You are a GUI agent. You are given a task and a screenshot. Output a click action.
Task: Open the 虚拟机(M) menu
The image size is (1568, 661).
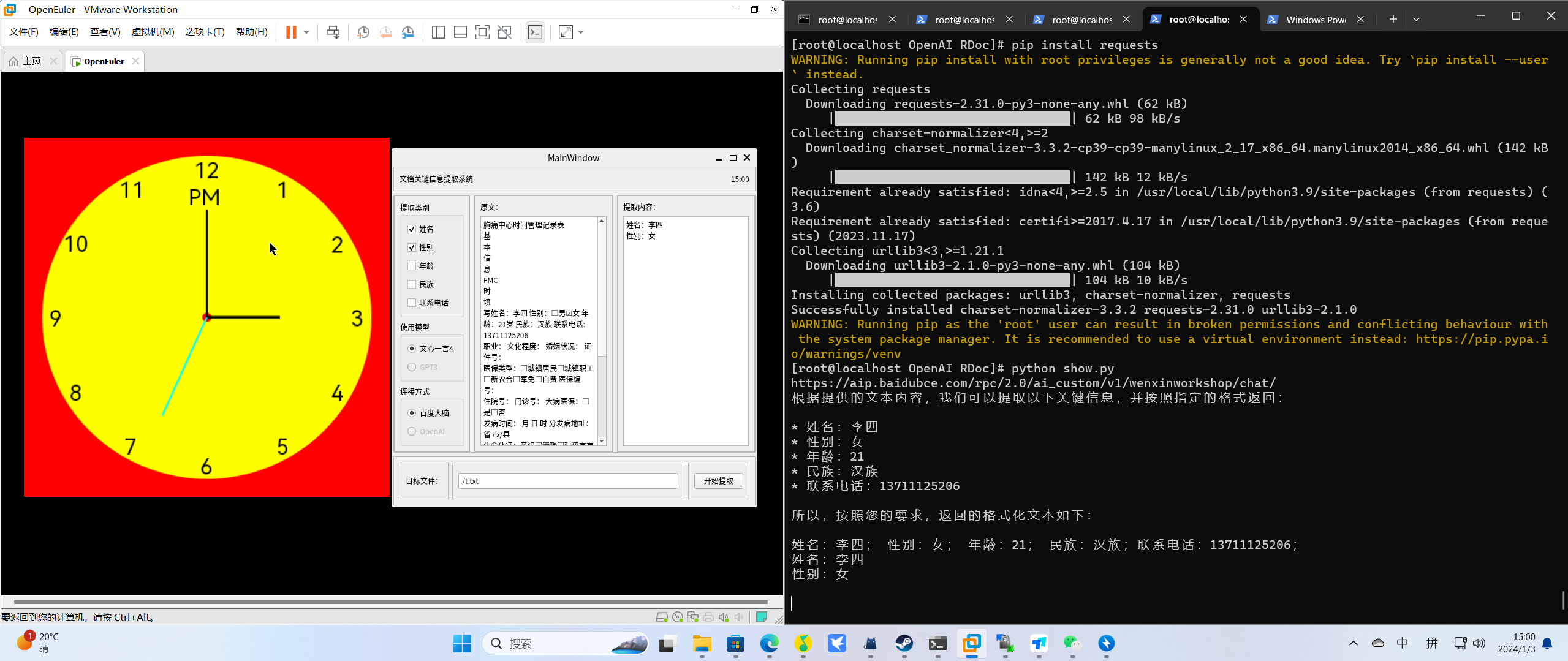(153, 32)
